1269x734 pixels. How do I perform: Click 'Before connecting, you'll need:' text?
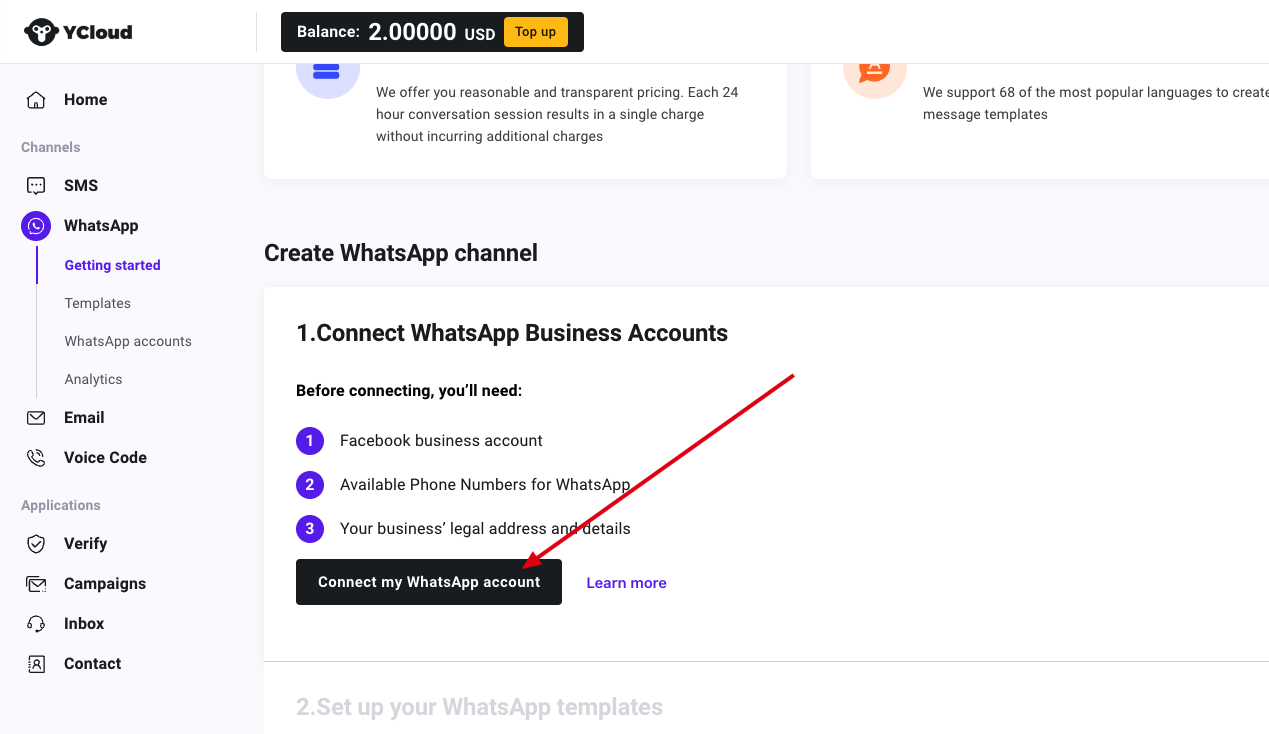tap(409, 391)
